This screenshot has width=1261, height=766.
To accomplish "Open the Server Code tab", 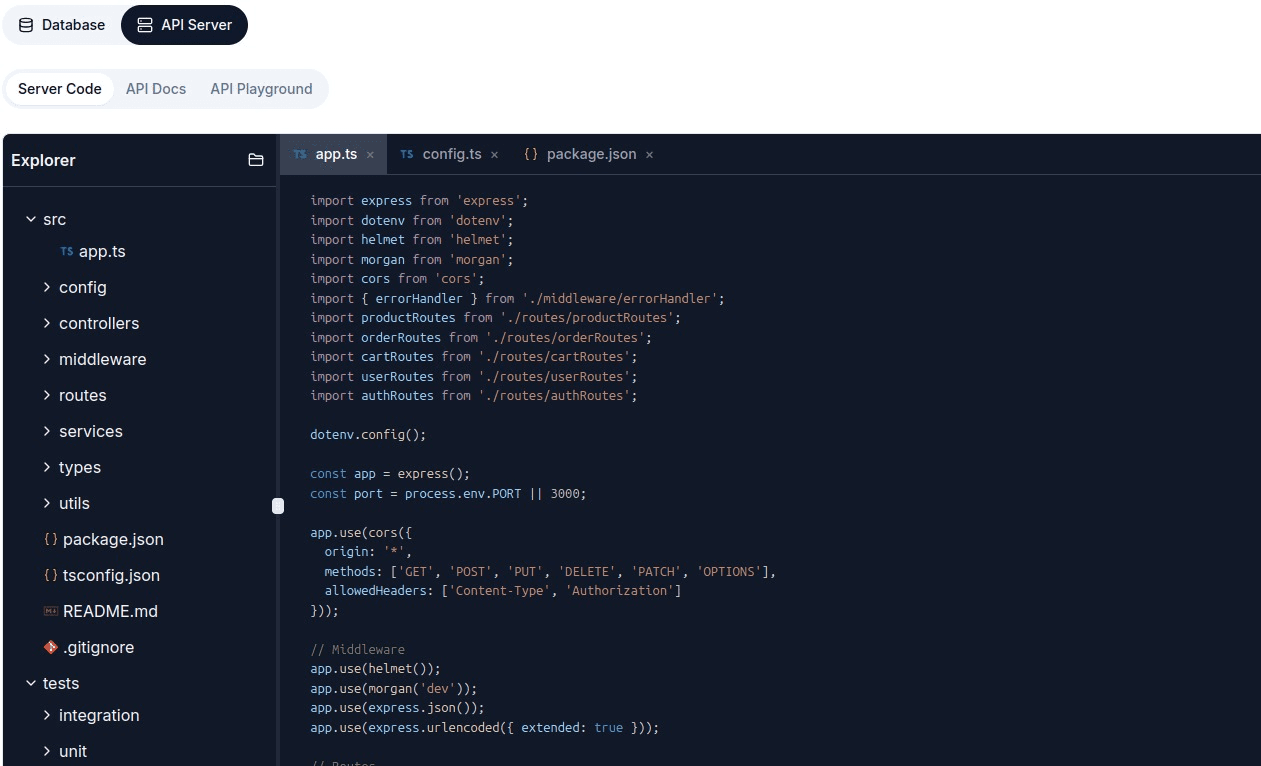I will (x=60, y=89).
